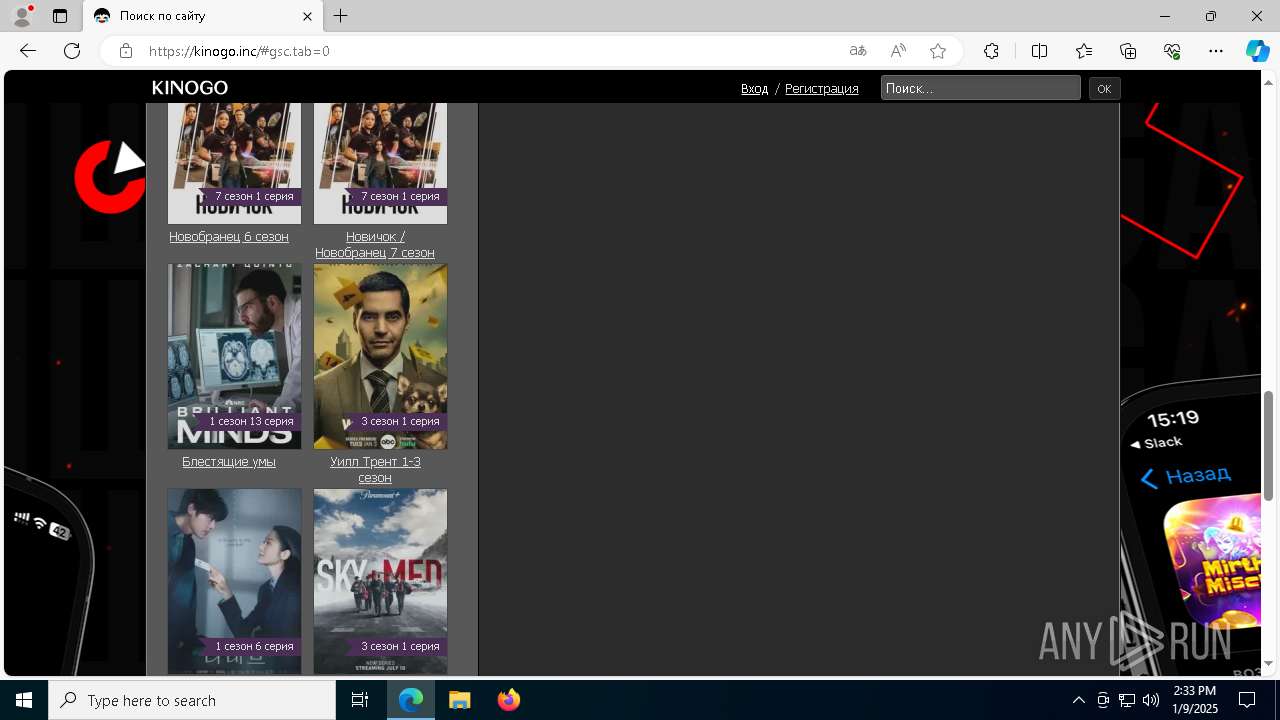
Task: Open Уилл Трент 1-3 сезон link
Action: 375,470
